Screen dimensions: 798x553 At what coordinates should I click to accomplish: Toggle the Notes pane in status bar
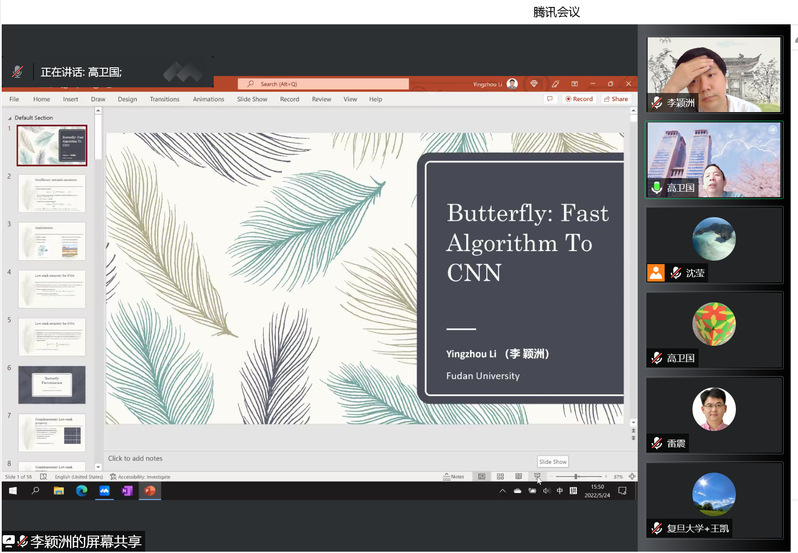coord(455,476)
